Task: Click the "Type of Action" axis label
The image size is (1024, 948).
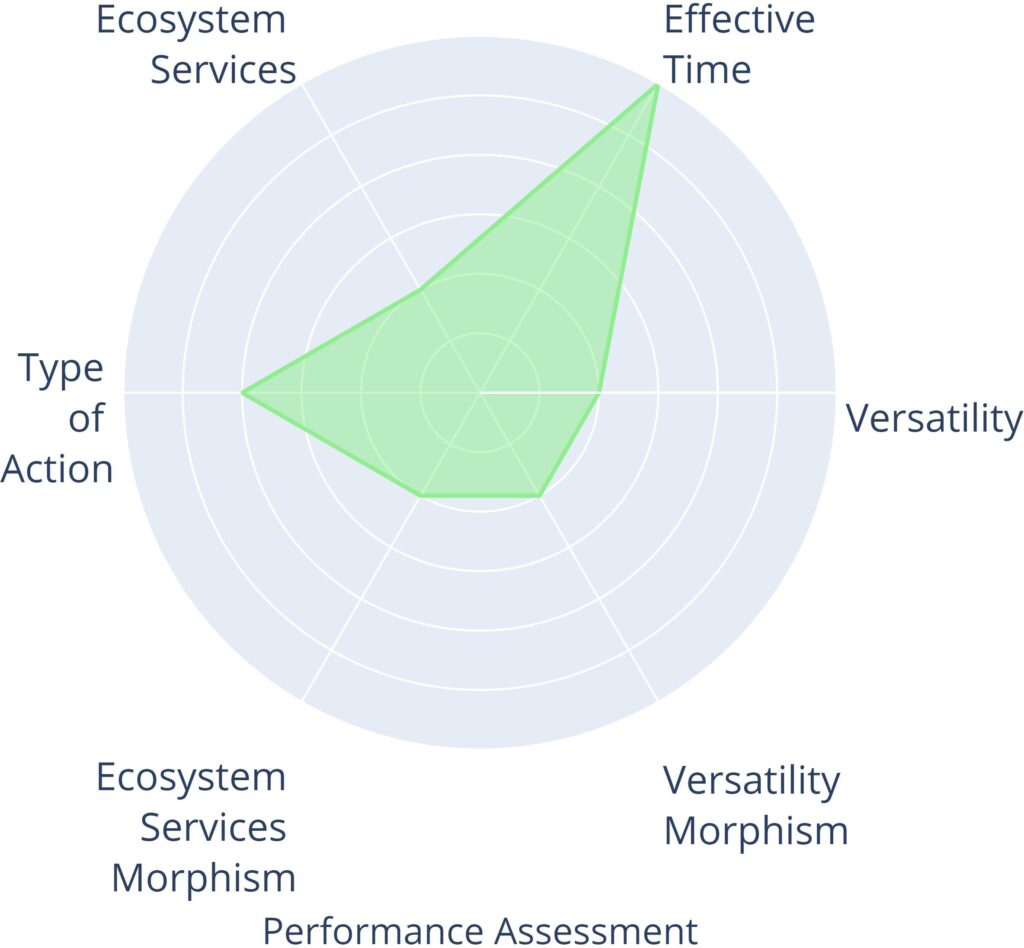Action: coord(62,418)
